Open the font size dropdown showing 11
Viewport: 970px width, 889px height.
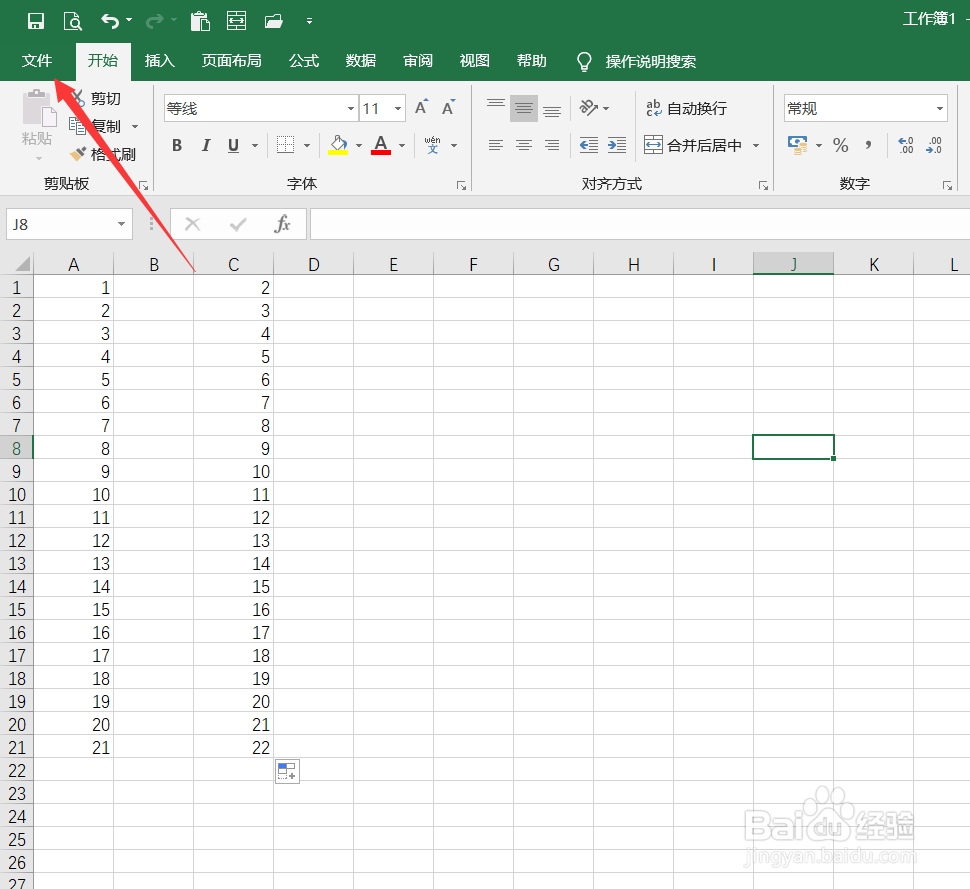pos(398,109)
